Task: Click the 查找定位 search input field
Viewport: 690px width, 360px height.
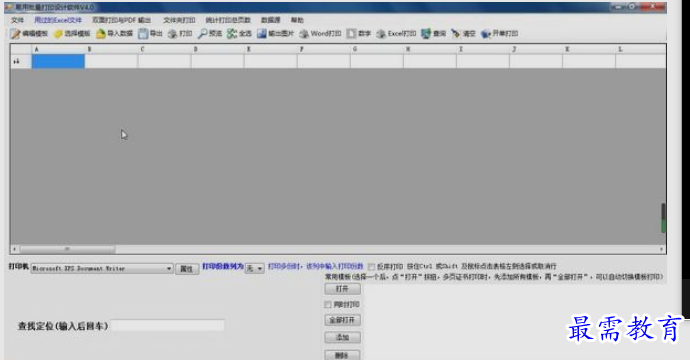Action: click(168, 325)
